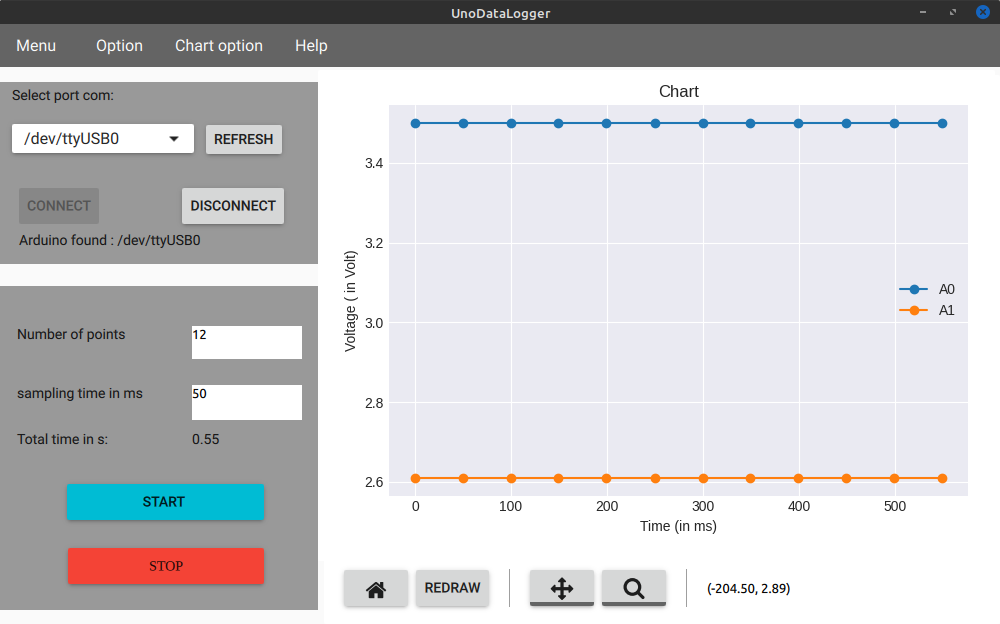The image size is (1000, 624).
Task: Click the 'Arduino found : /dev/ttyUSB0' status text
Action: click(110, 241)
